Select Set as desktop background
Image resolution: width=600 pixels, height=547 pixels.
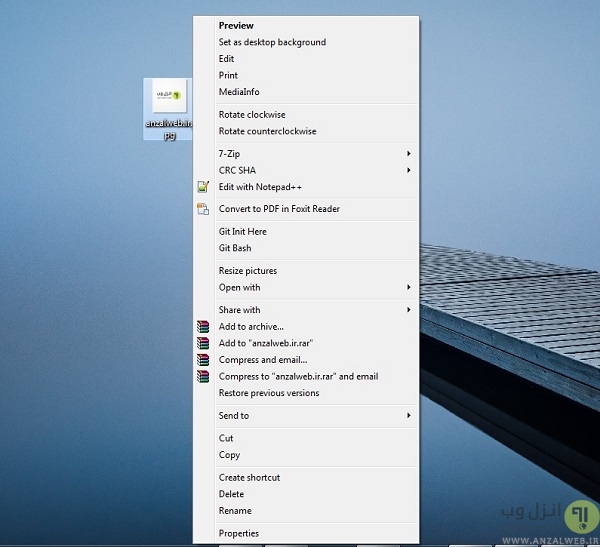coord(272,43)
